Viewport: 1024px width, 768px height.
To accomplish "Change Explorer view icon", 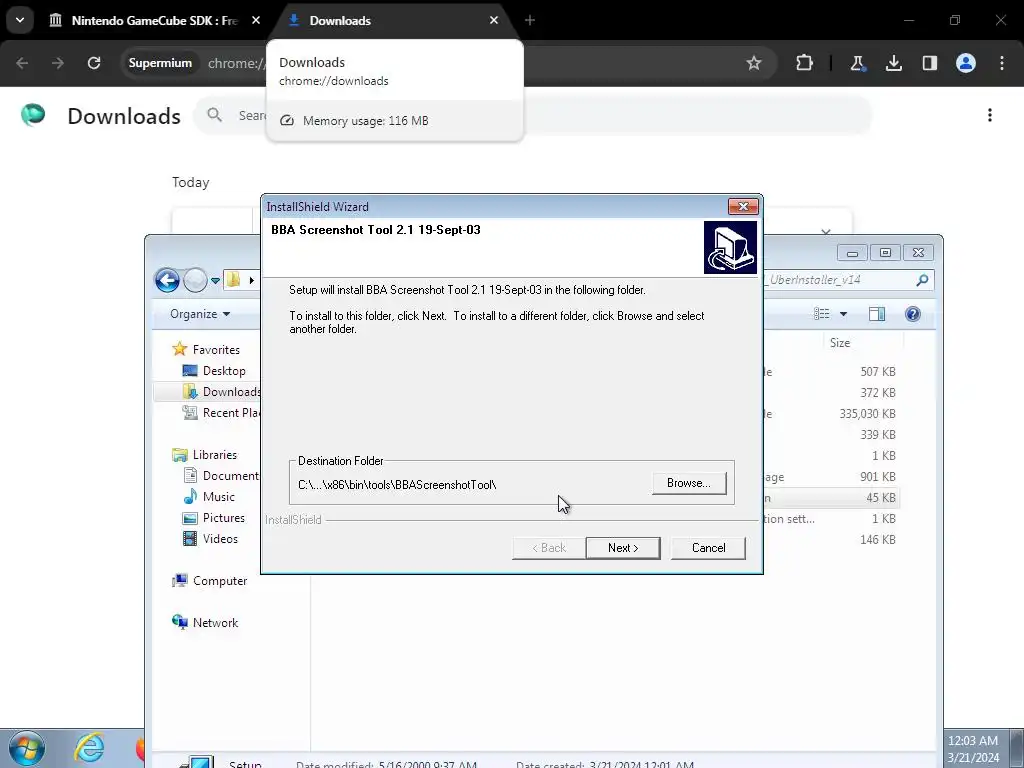I will pyautogui.click(x=822, y=314).
